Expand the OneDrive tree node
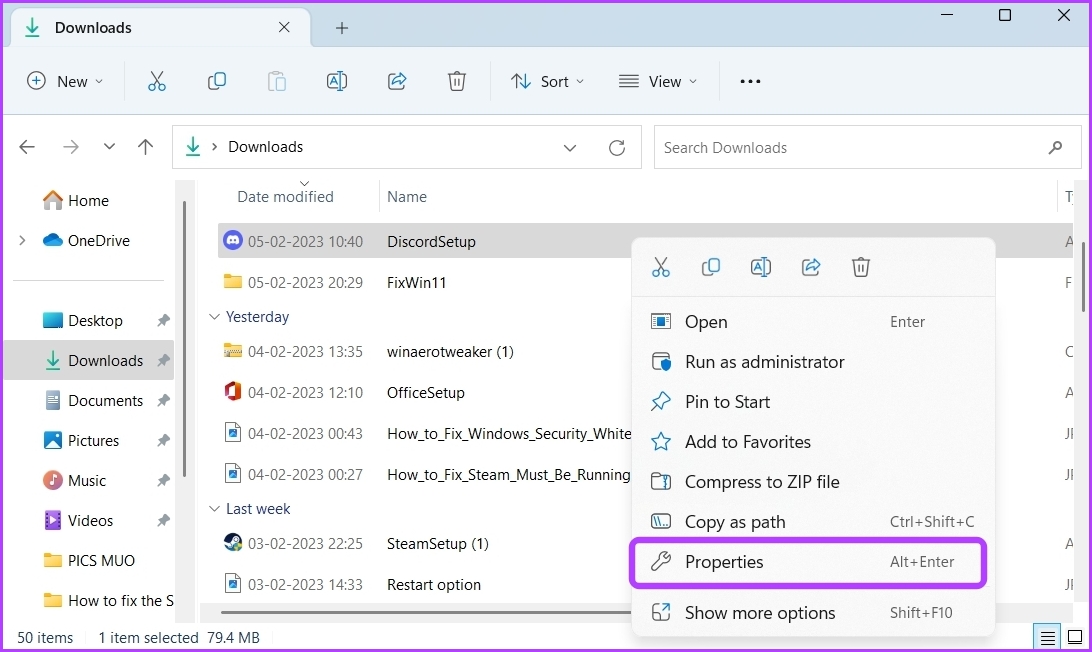Screen dimensions: 1092x652 click(x=22, y=240)
